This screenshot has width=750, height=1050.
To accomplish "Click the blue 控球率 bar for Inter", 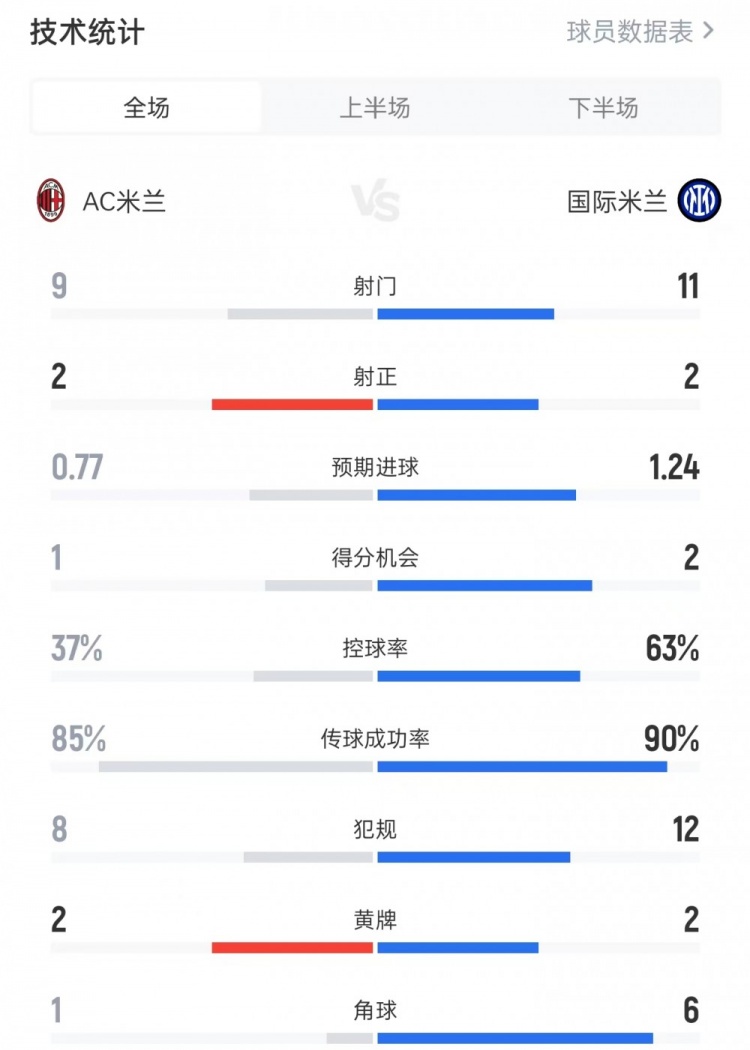I will point(479,675).
